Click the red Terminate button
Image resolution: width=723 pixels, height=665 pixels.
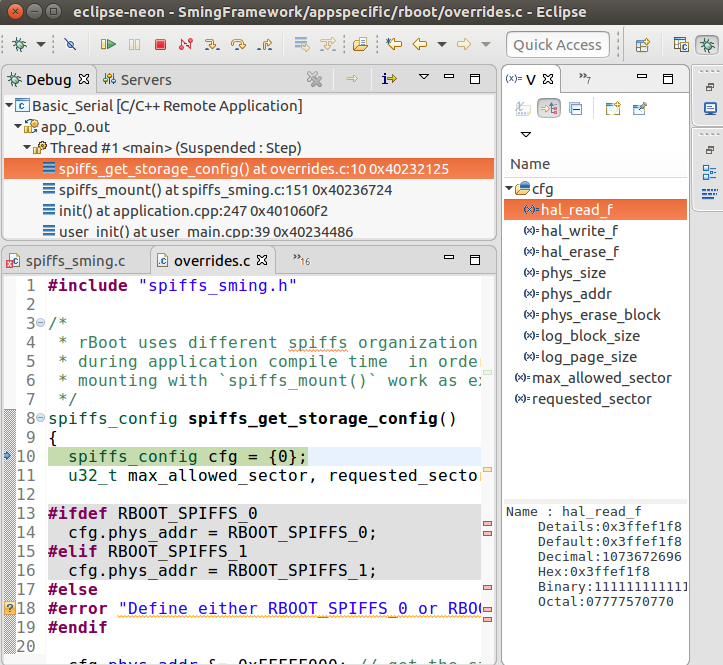click(160, 44)
